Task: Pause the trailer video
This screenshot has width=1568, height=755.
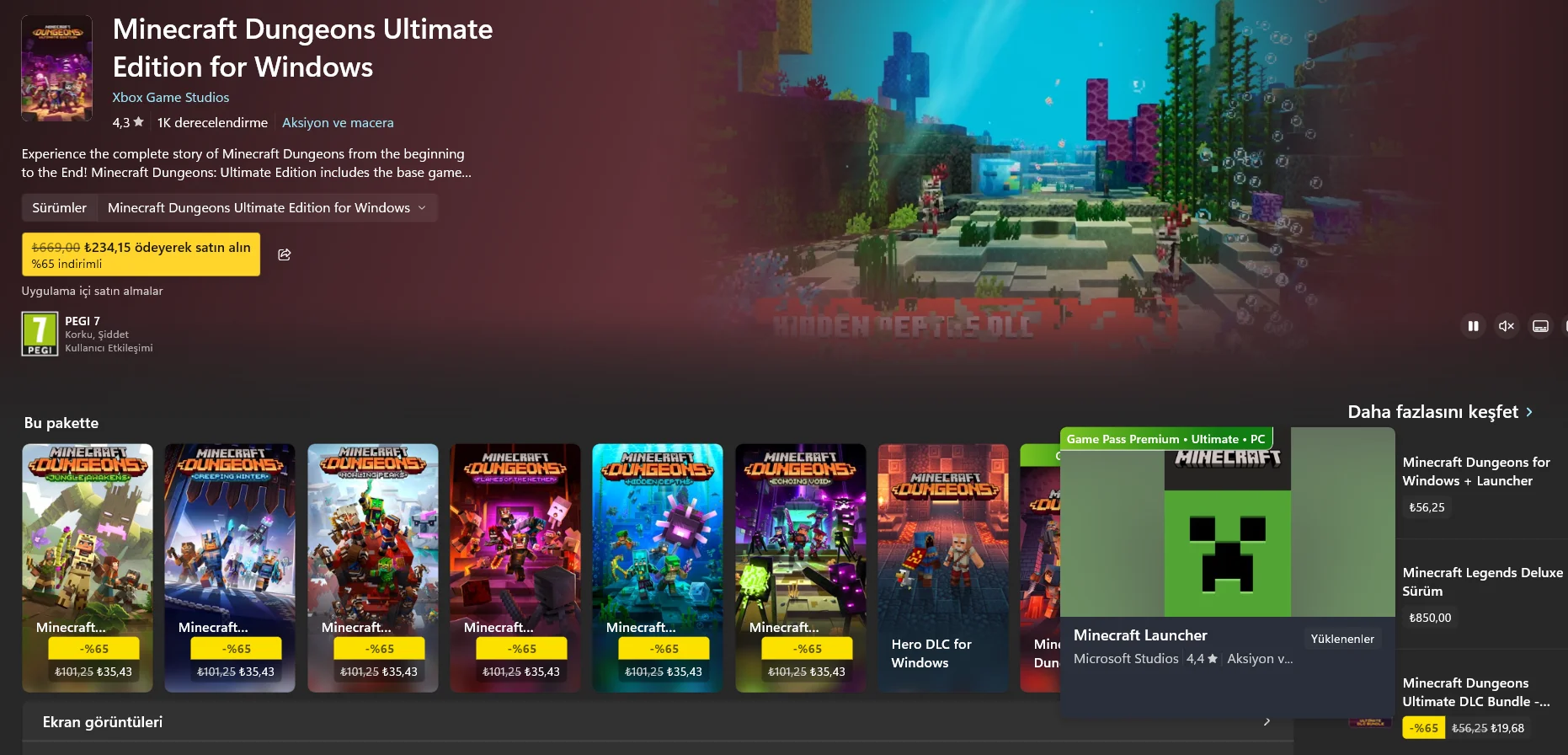Action: click(x=1473, y=326)
